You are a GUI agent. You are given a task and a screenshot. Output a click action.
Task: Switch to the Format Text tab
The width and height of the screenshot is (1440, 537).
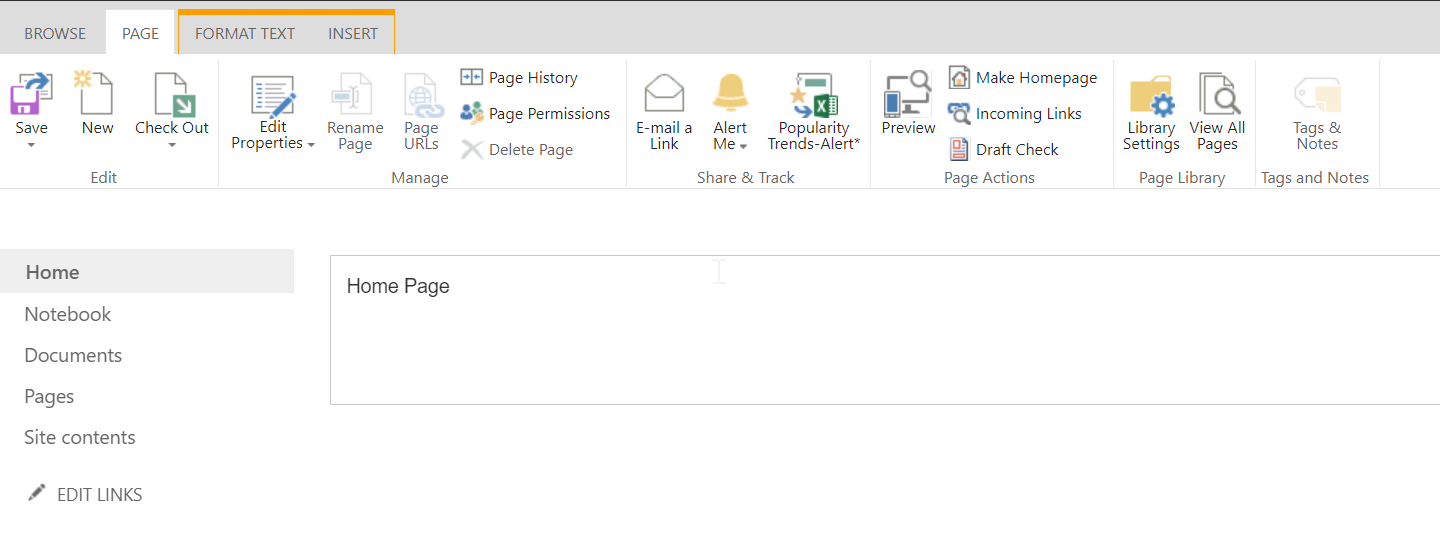(x=245, y=33)
